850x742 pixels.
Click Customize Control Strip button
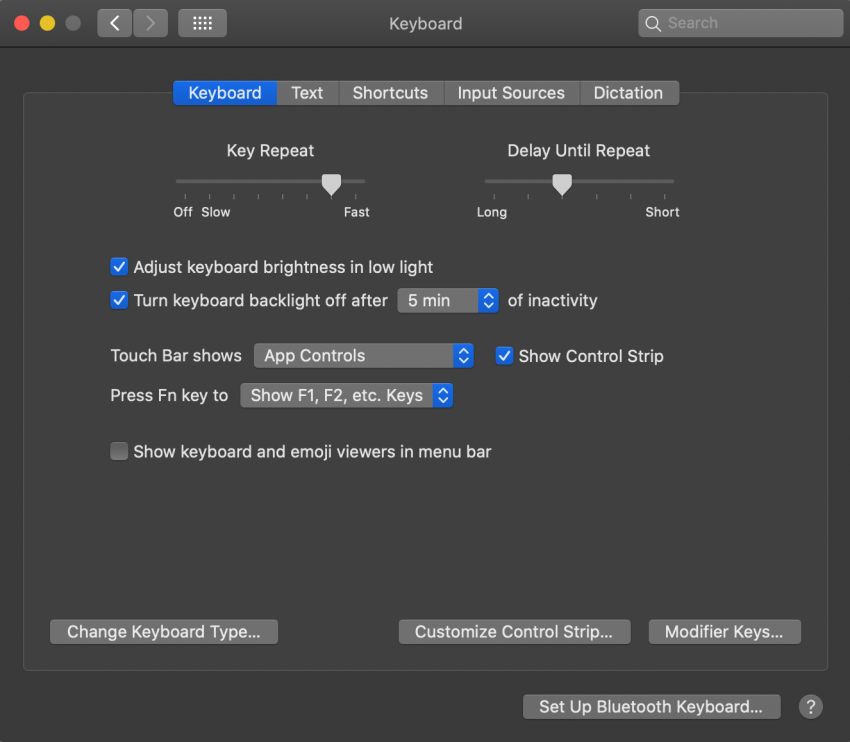tap(514, 631)
